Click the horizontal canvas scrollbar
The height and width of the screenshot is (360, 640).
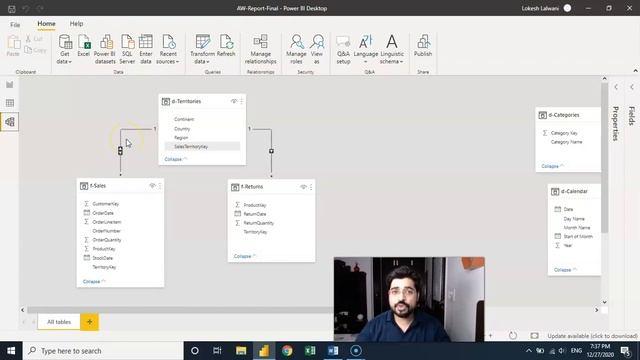[x=180, y=310]
